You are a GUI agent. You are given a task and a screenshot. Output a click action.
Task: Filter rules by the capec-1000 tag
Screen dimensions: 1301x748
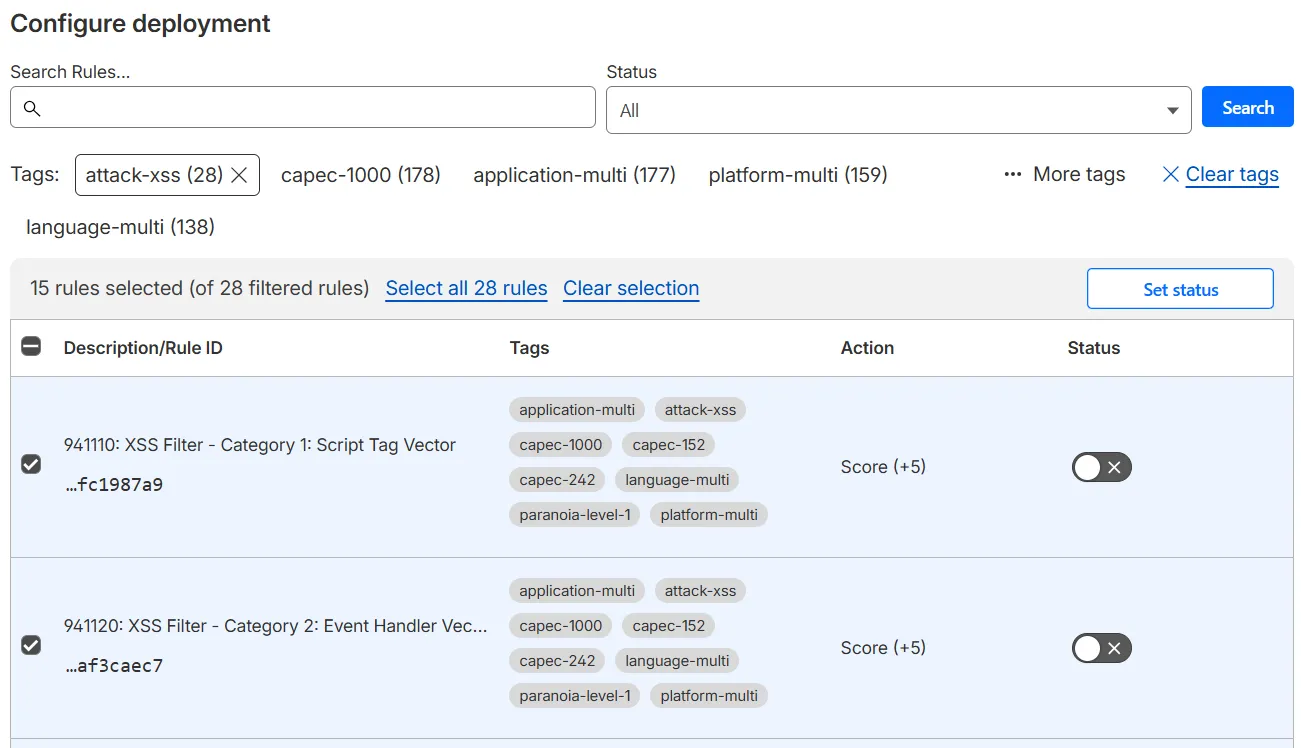[361, 174]
